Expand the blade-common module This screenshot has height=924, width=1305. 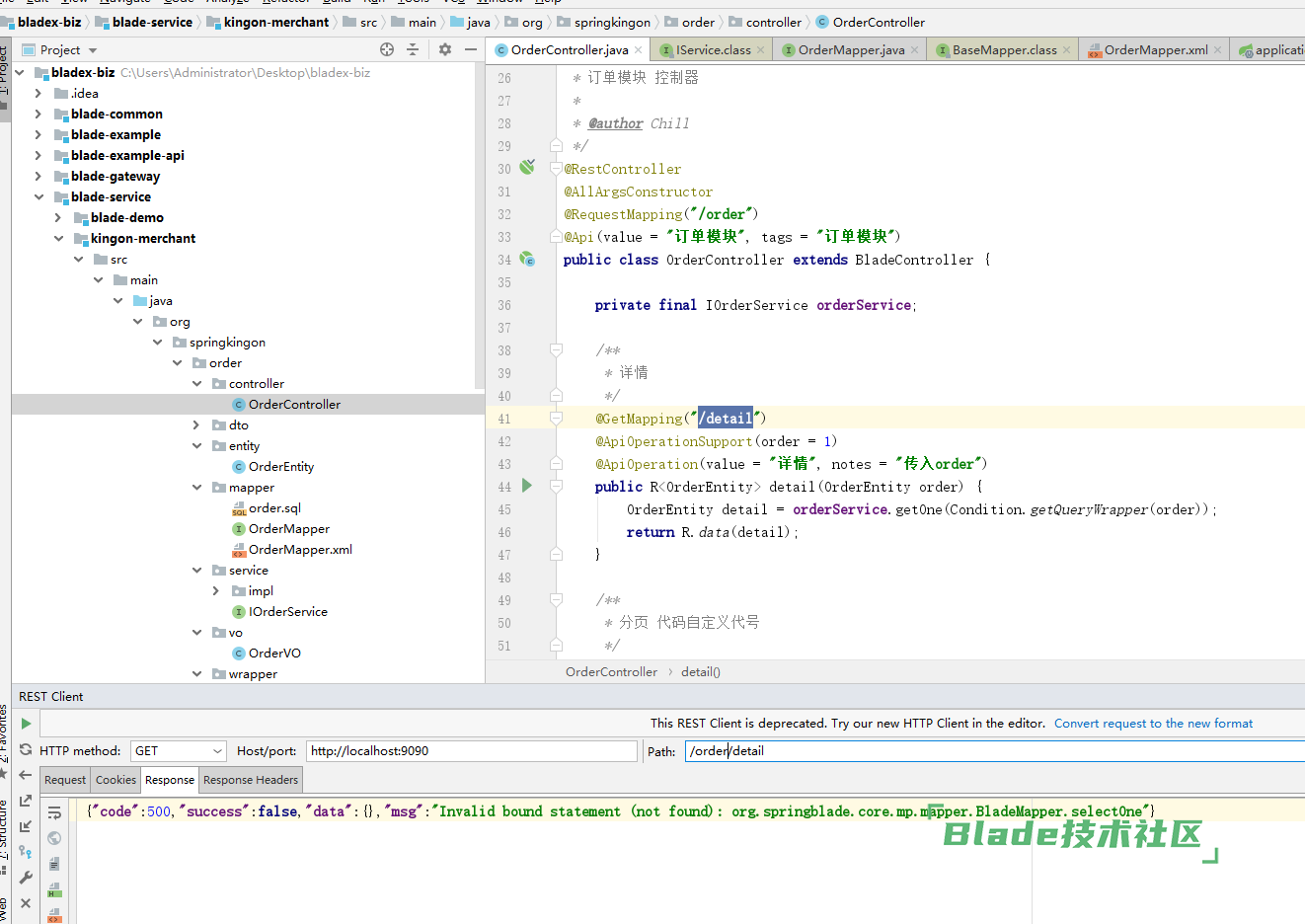pyautogui.click(x=38, y=114)
